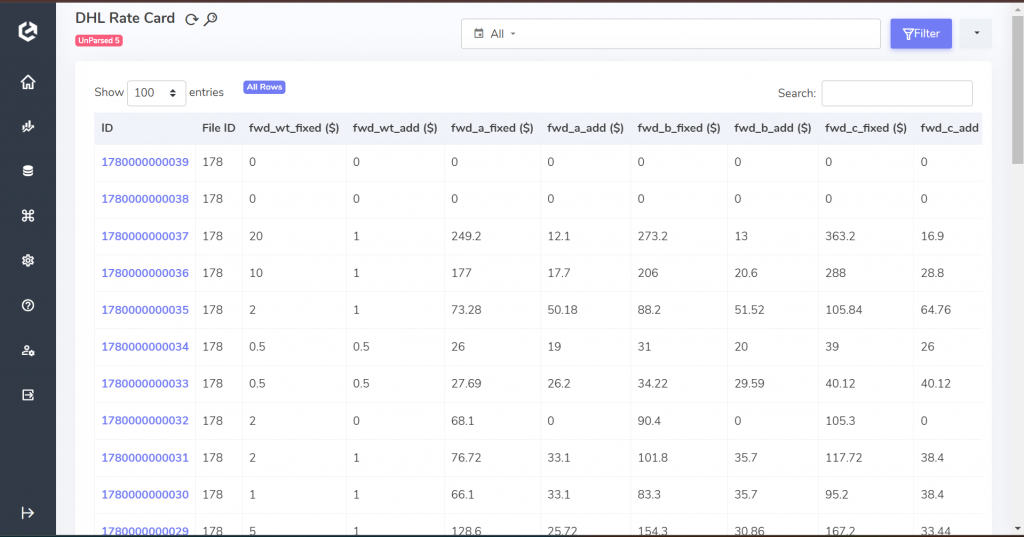Viewport: 1024px width, 537px height.
Task: Click value 117.72 in row 1780000000031
Action: tap(844, 458)
